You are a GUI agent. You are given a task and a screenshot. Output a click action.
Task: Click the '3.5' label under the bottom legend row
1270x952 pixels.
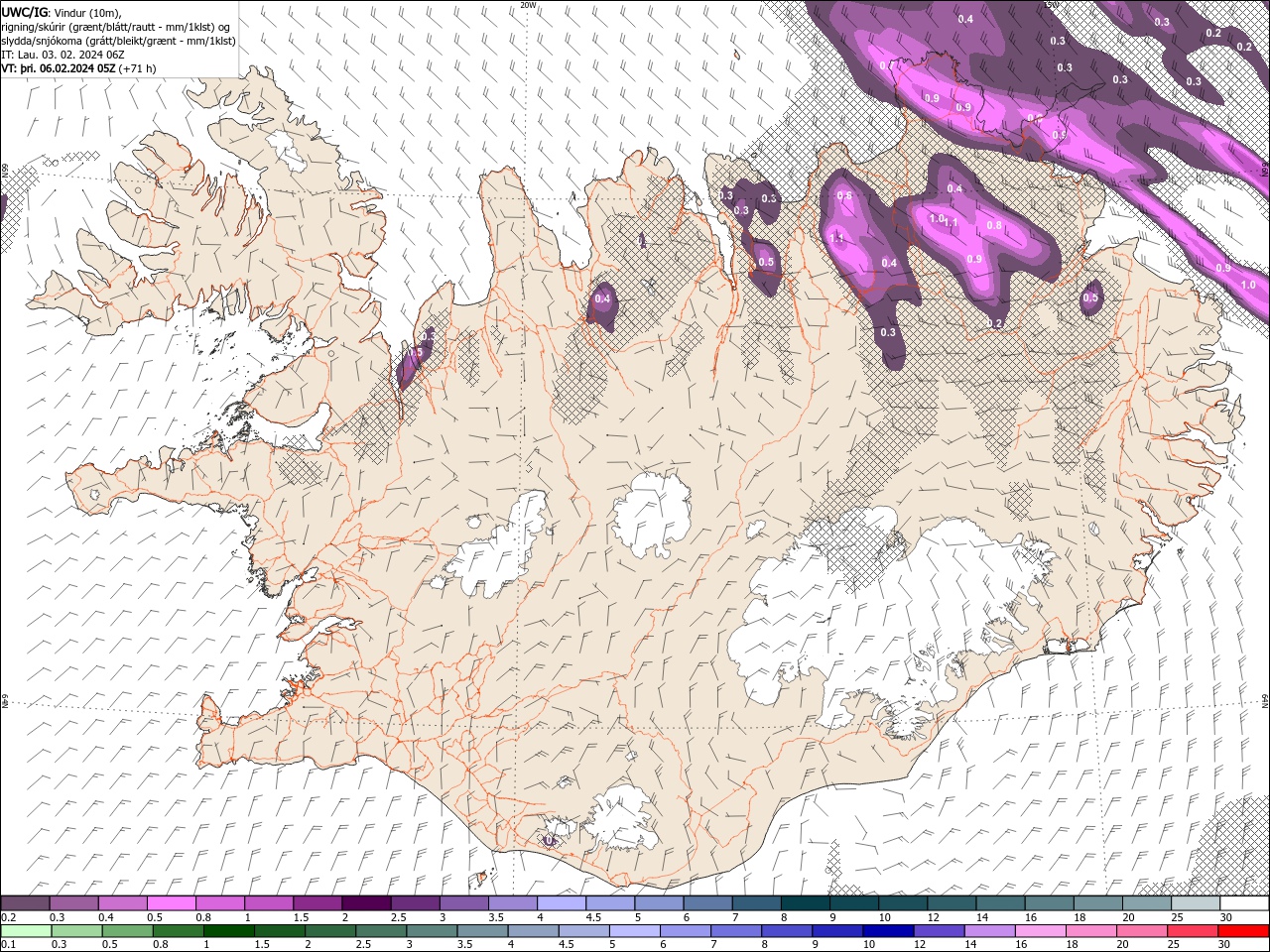click(463, 945)
